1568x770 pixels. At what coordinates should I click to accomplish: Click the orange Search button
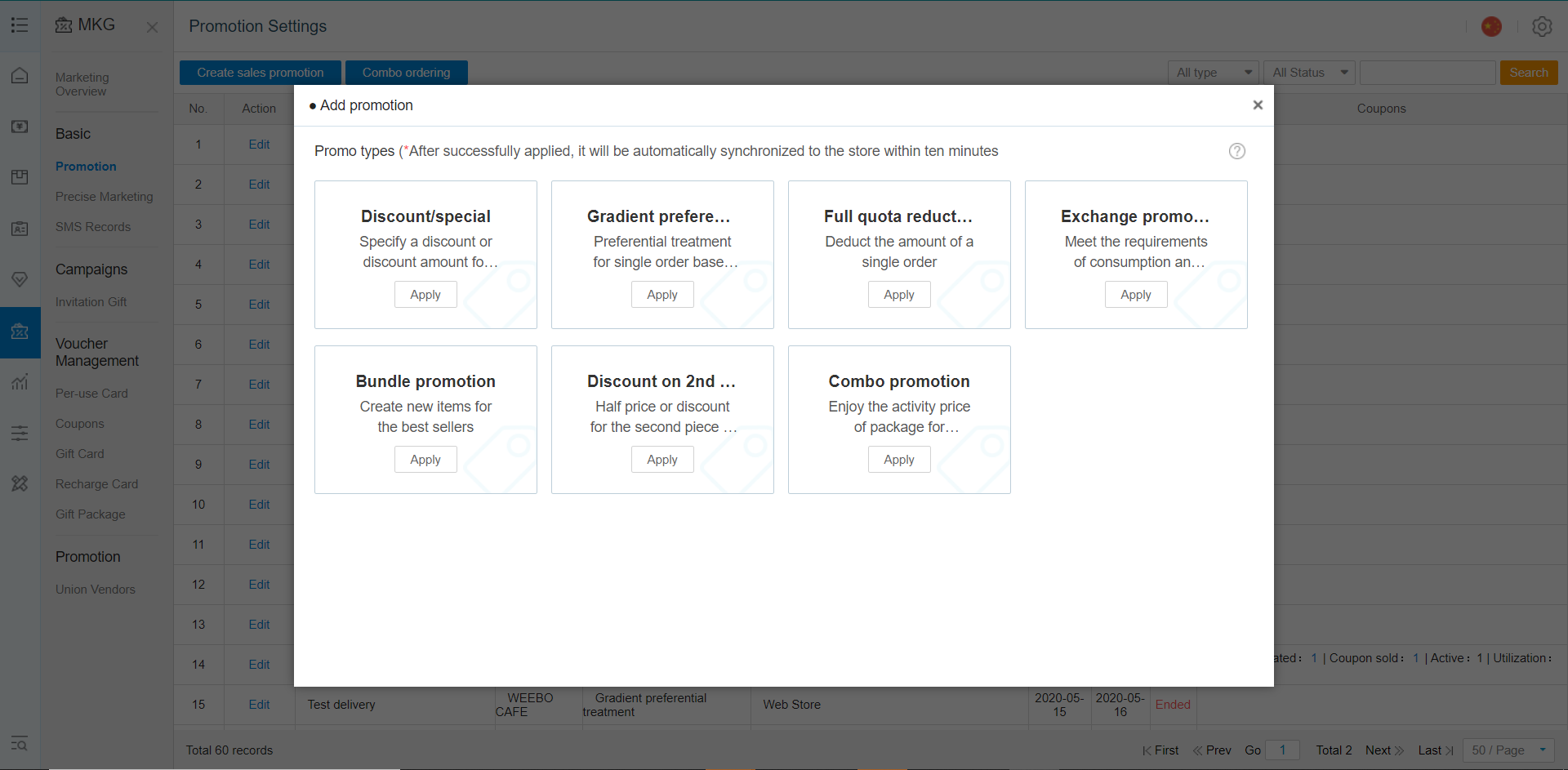(1529, 73)
